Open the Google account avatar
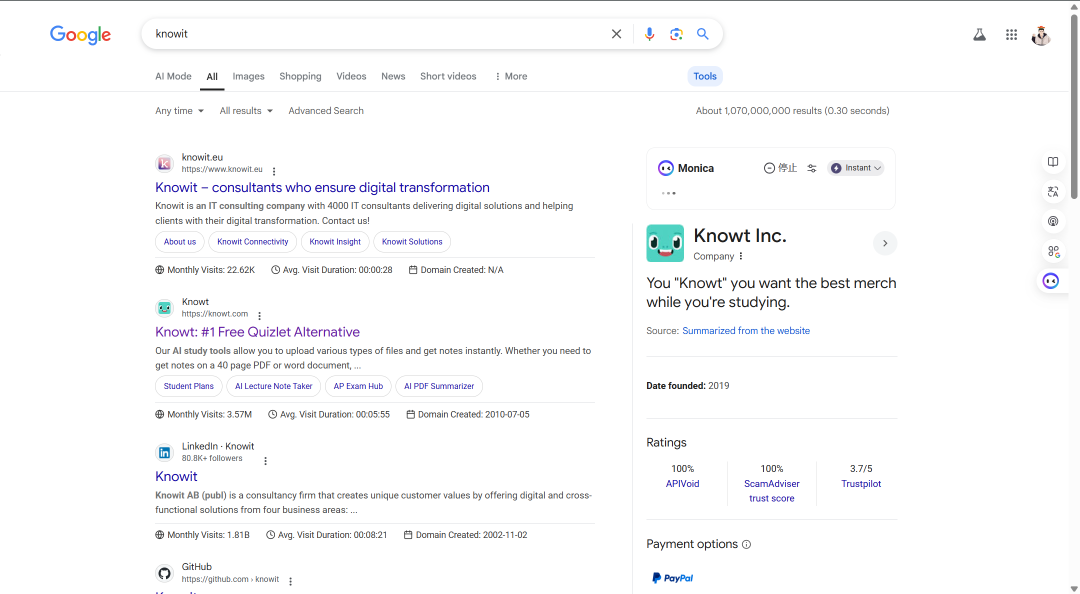This screenshot has height=594, width=1080. click(1041, 35)
